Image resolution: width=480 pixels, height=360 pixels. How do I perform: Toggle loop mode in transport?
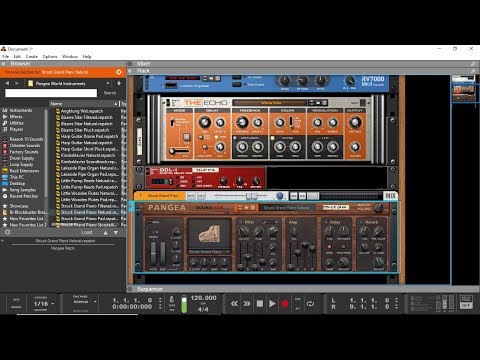point(310,303)
